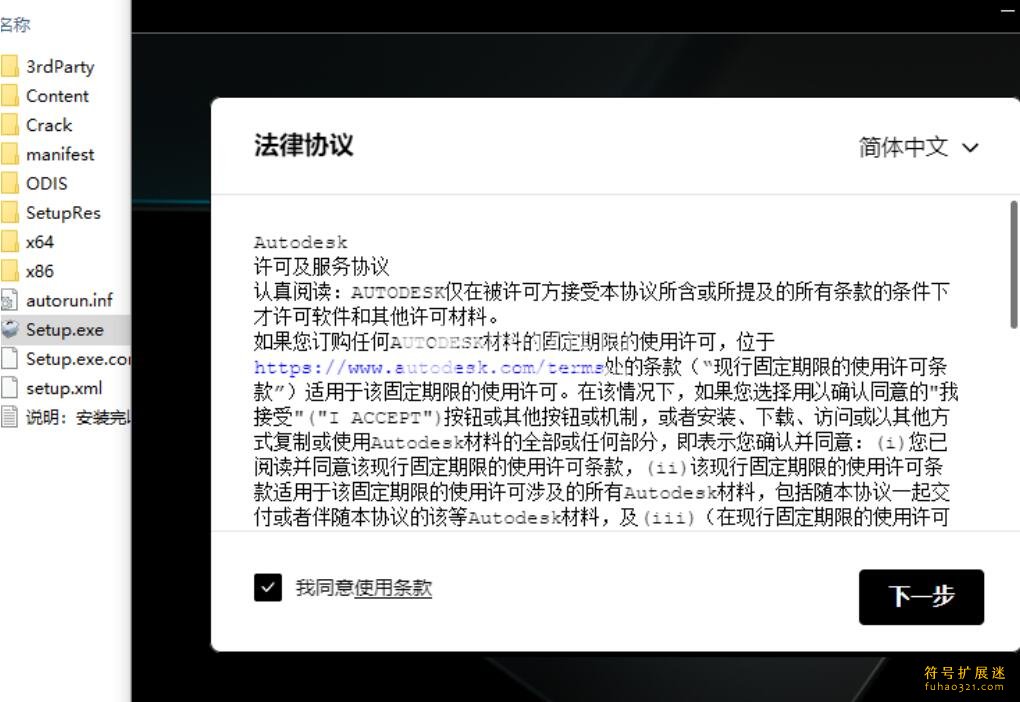Screen dimensions: 1020x702
Task: Select the autorun.inf file name
Action: (69, 301)
